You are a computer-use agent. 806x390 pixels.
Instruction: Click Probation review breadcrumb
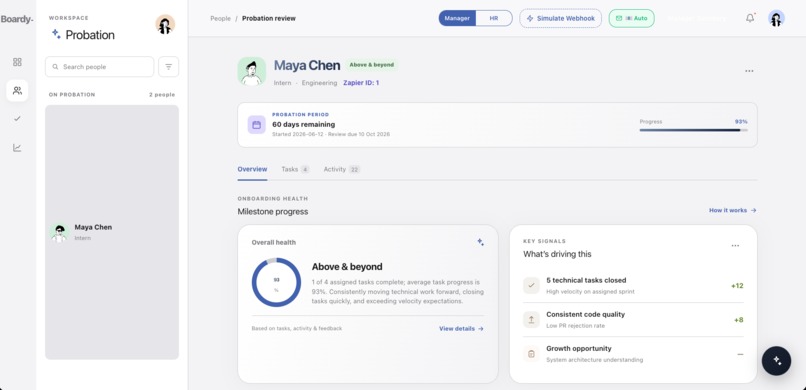click(269, 18)
